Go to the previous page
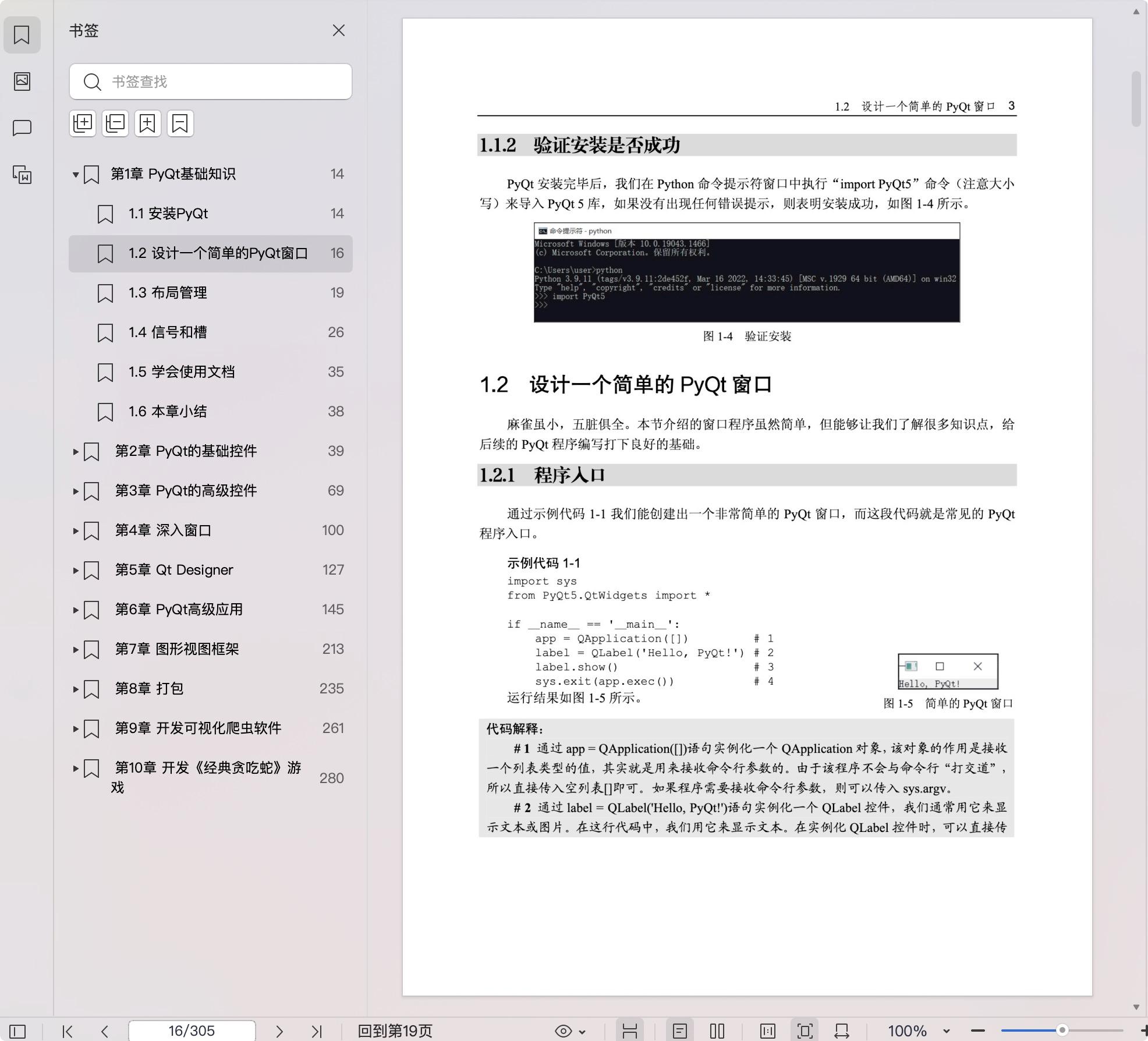This screenshot has height=1041, width=1148. (105, 1031)
